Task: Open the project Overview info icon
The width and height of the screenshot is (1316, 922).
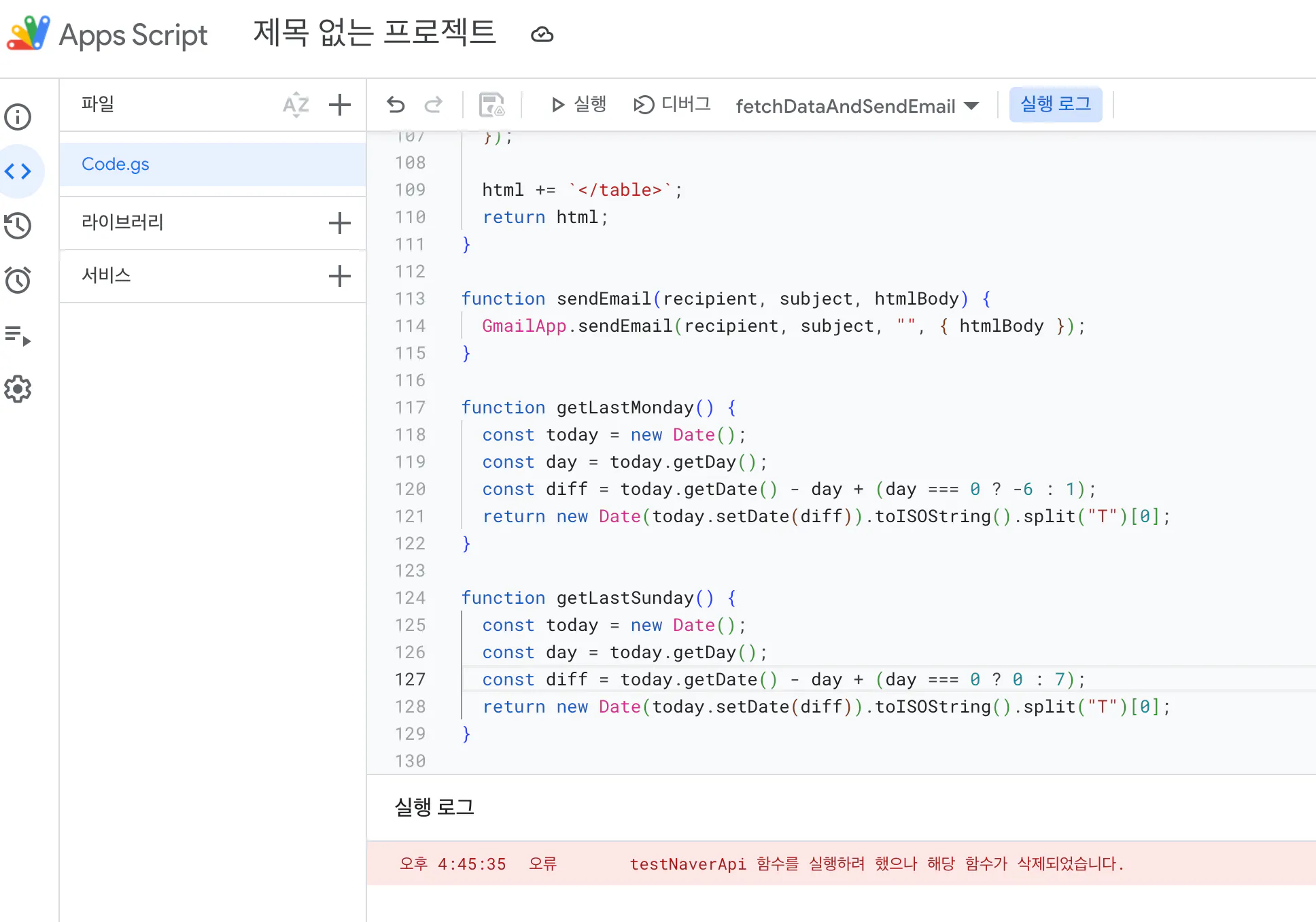Action: point(18,117)
